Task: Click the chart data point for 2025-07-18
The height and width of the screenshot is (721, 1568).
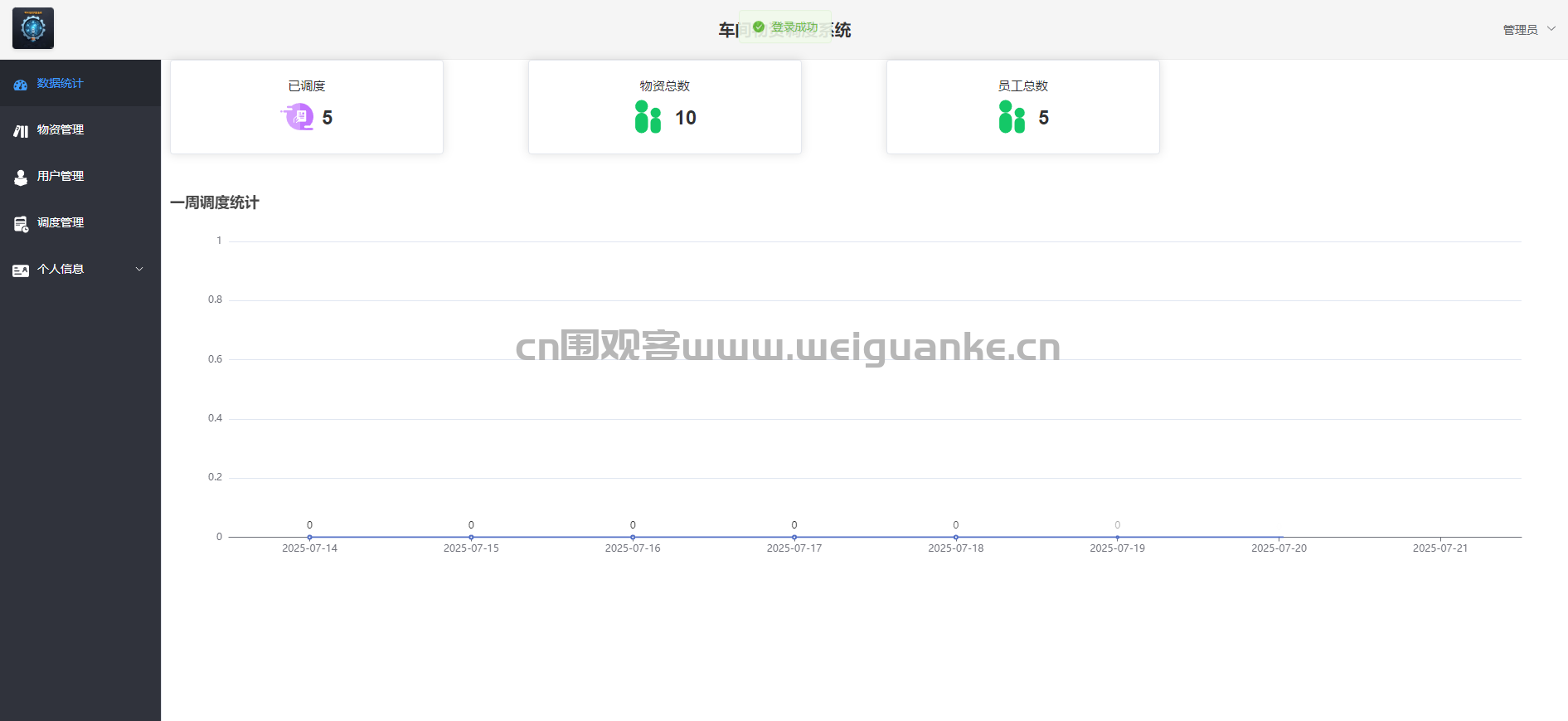Action: pos(956,538)
